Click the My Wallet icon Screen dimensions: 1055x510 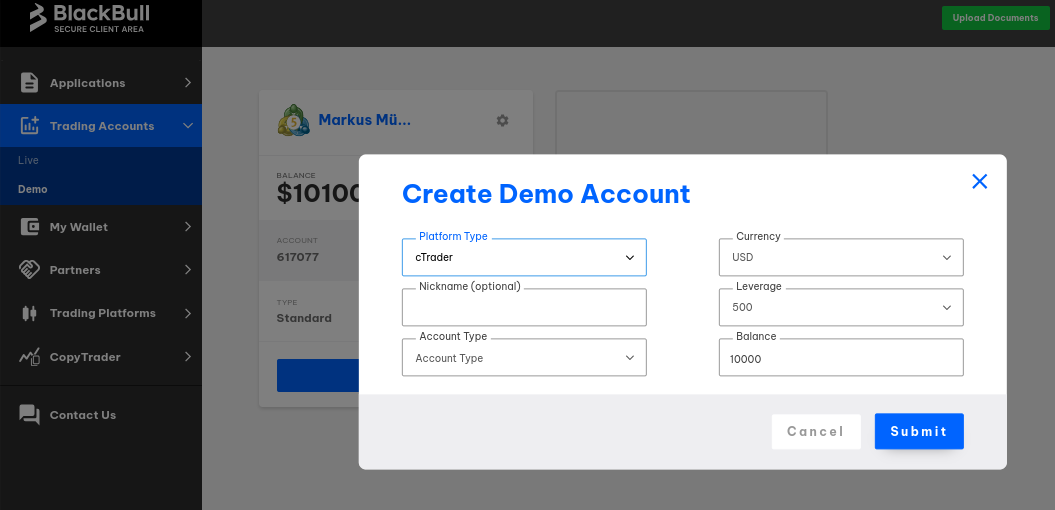pyautogui.click(x=29, y=227)
